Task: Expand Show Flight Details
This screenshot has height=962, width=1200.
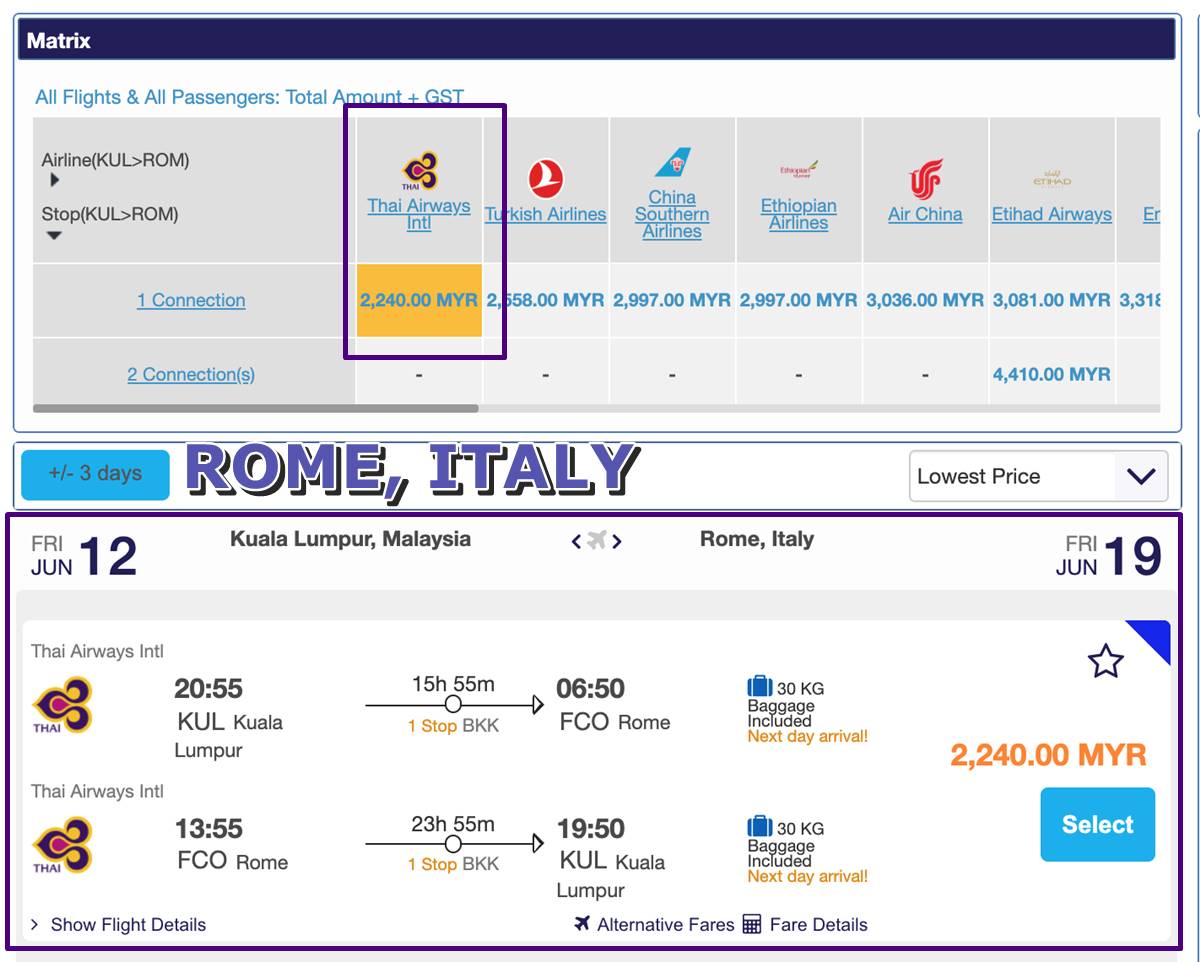Action: click(x=119, y=925)
